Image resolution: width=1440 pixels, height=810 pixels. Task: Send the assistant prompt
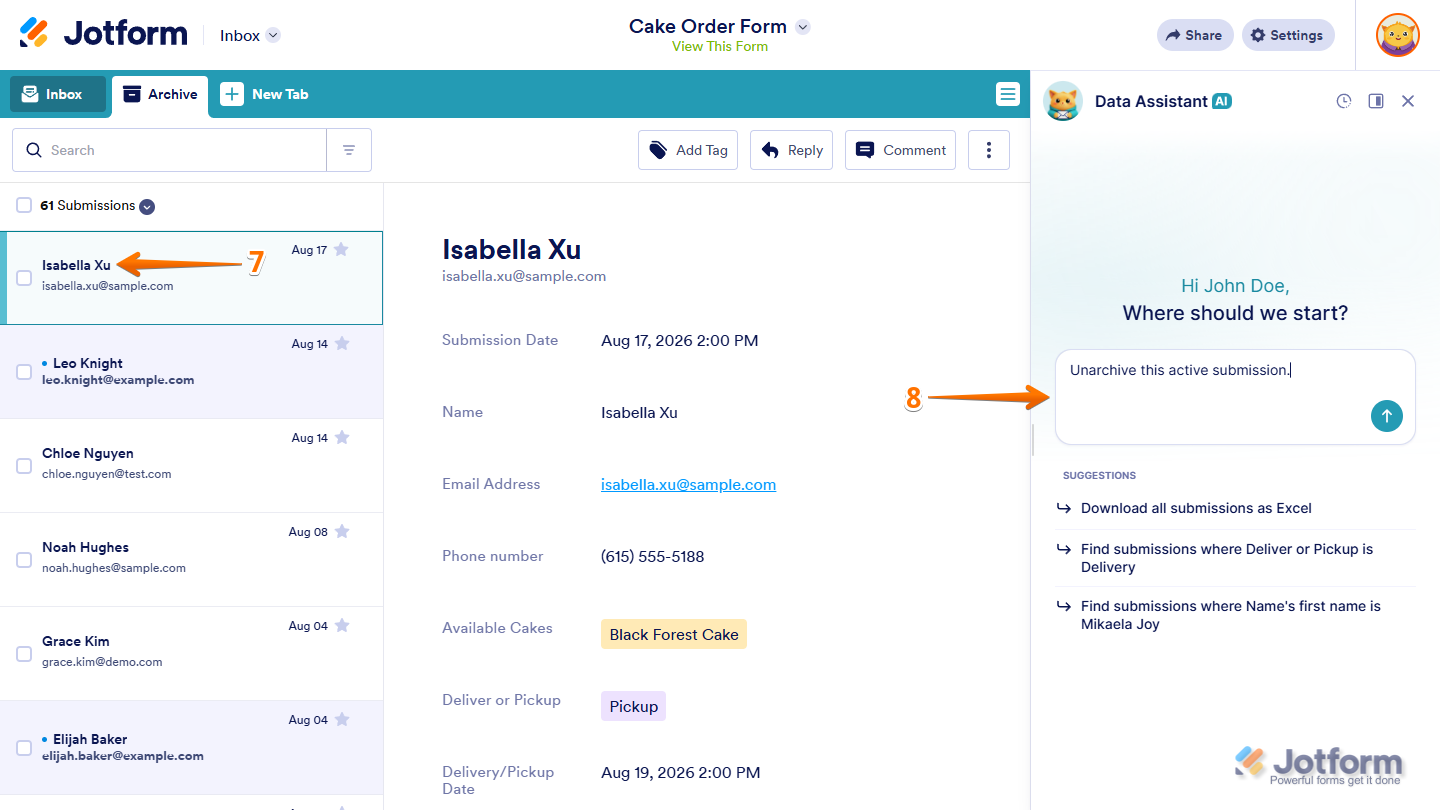pyautogui.click(x=1387, y=416)
